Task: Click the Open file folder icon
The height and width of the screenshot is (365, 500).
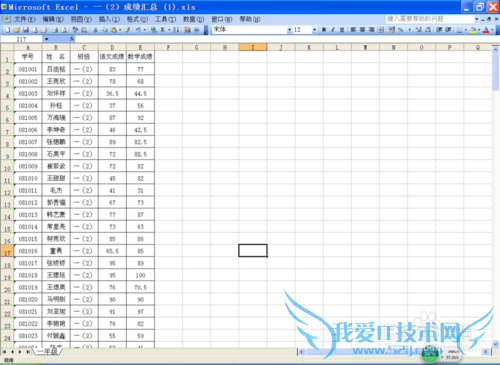Action: tap(17, 30)
